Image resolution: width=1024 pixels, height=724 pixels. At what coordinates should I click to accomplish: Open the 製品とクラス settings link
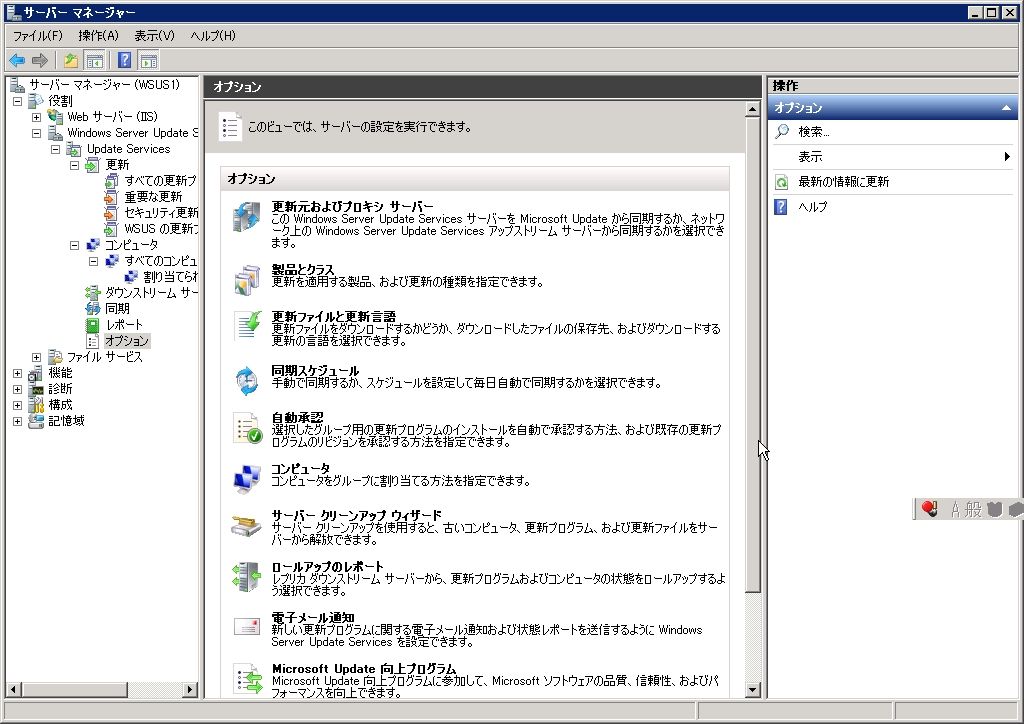coord(302,269)
